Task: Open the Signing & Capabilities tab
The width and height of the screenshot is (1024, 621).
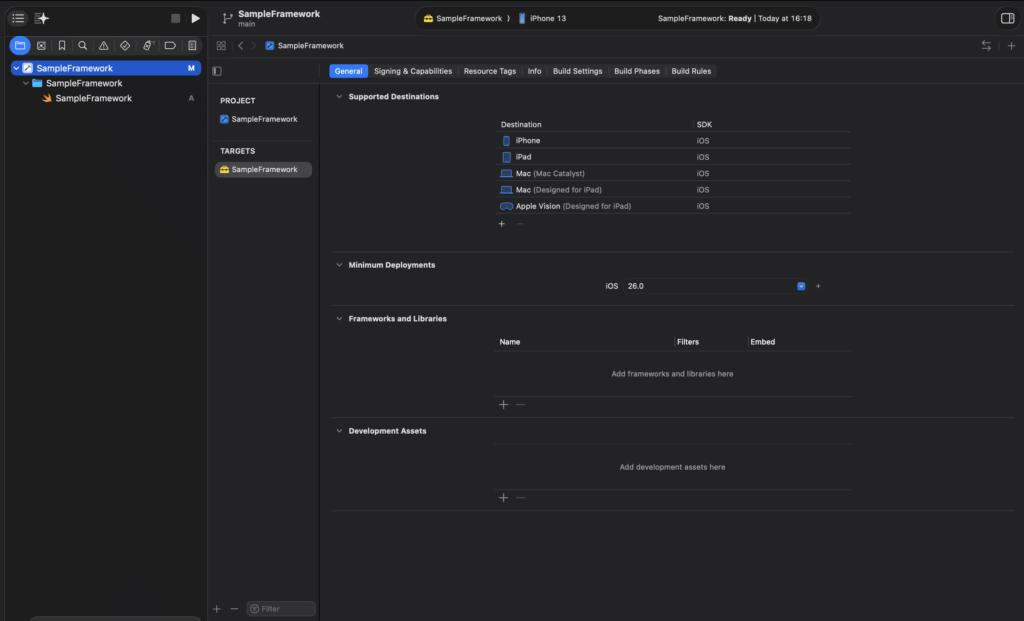Action: 413,71
